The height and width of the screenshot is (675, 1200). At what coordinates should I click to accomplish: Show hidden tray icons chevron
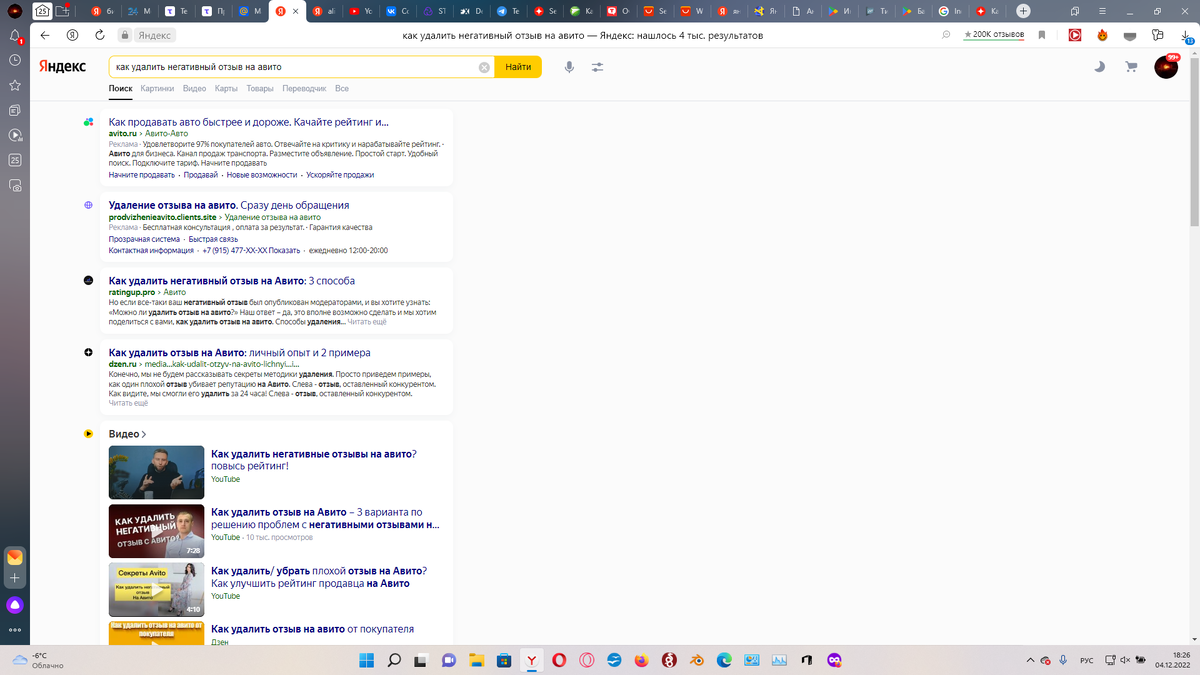(x=1031, y=660)
